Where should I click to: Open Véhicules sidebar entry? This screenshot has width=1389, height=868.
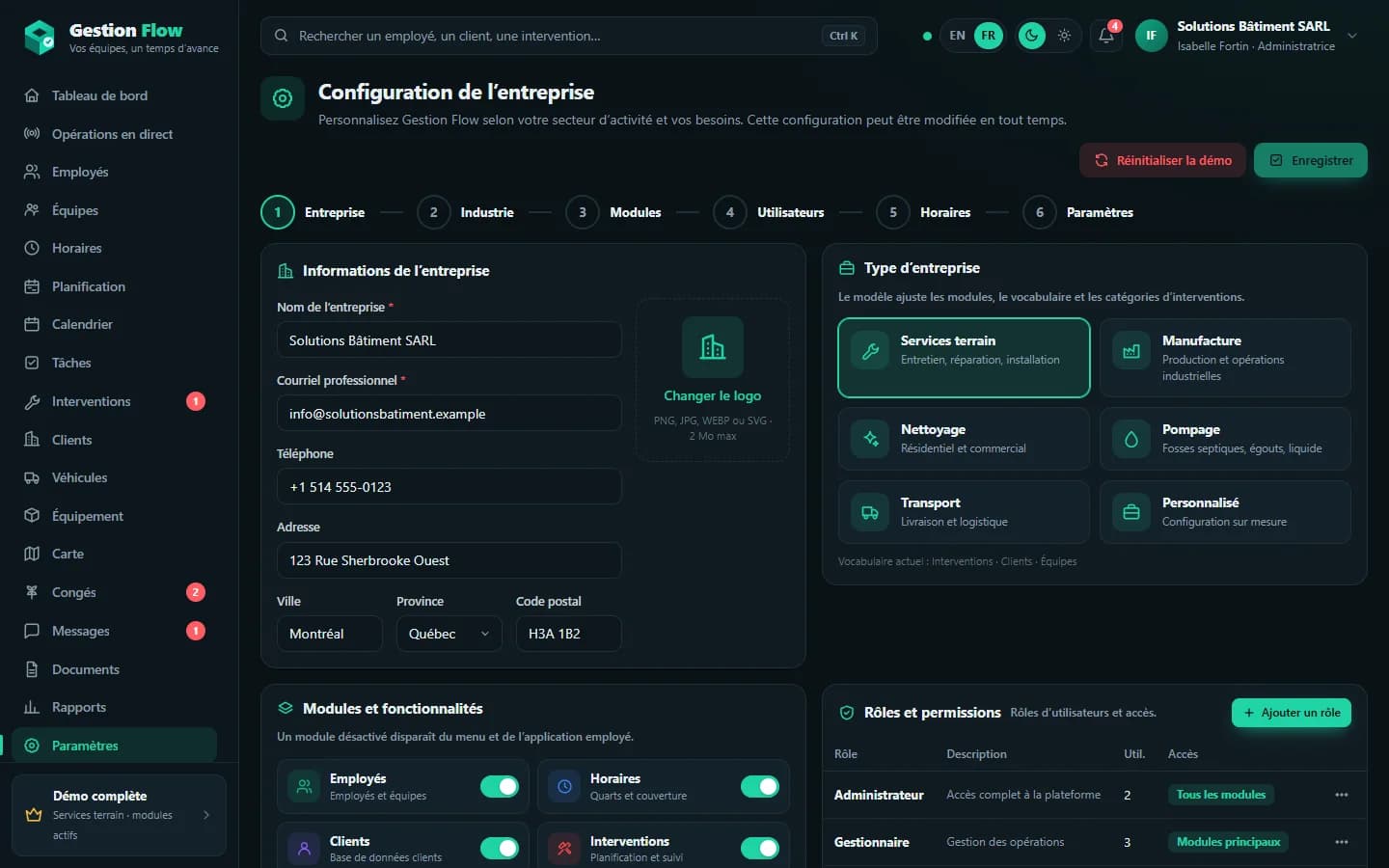coord(114,477)
